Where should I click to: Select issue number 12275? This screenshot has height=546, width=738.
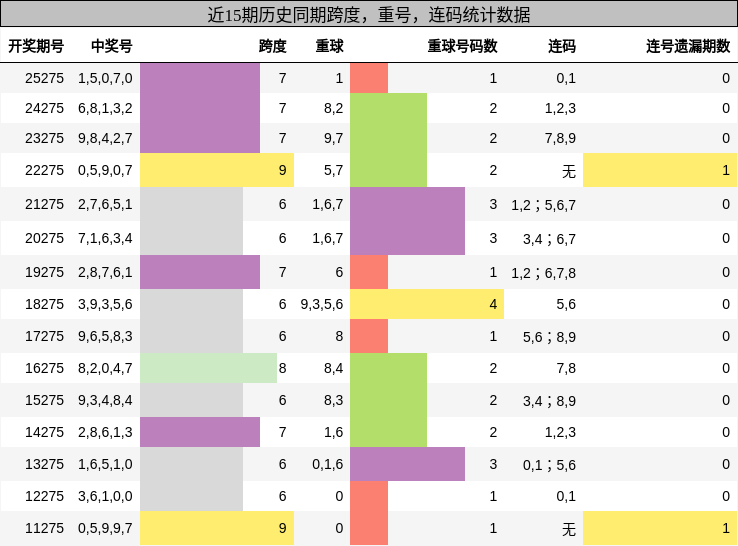pos(44,496)
